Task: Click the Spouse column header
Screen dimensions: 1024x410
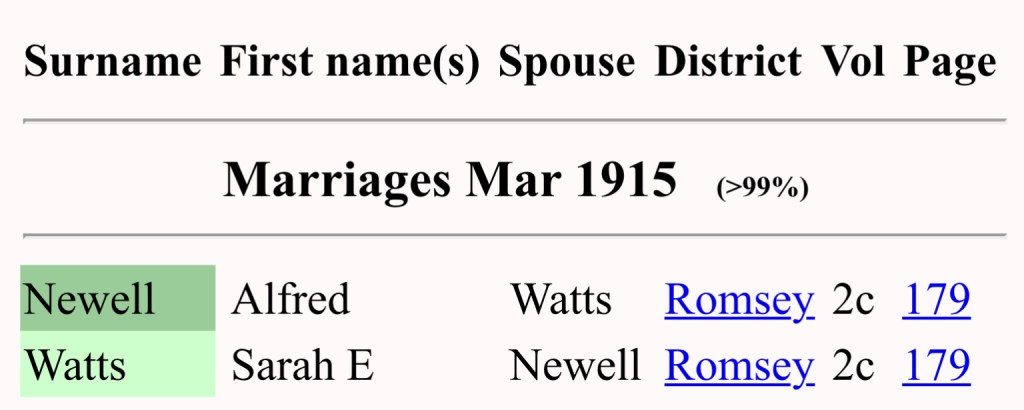Action: [x=566, y=62]
